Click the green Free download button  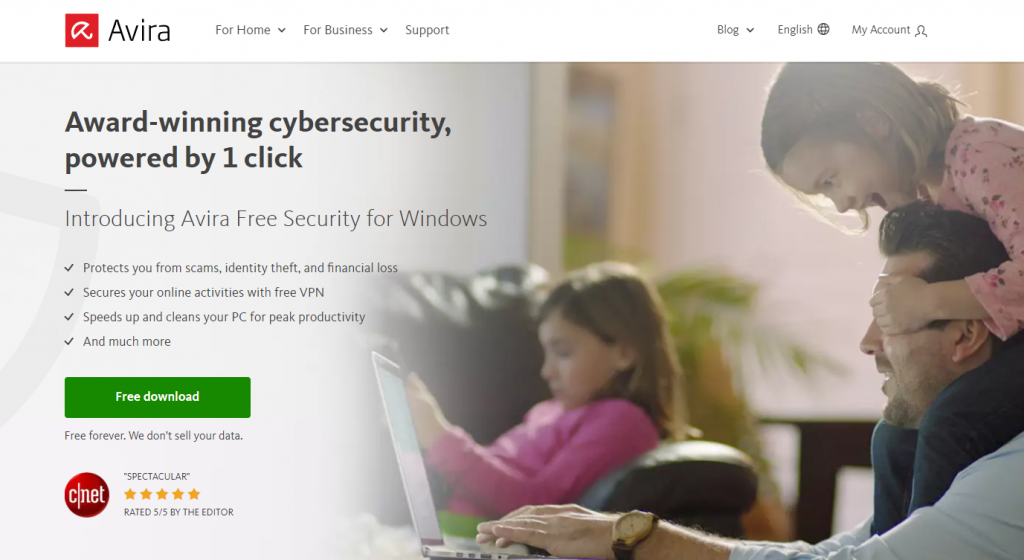(157, 397)
